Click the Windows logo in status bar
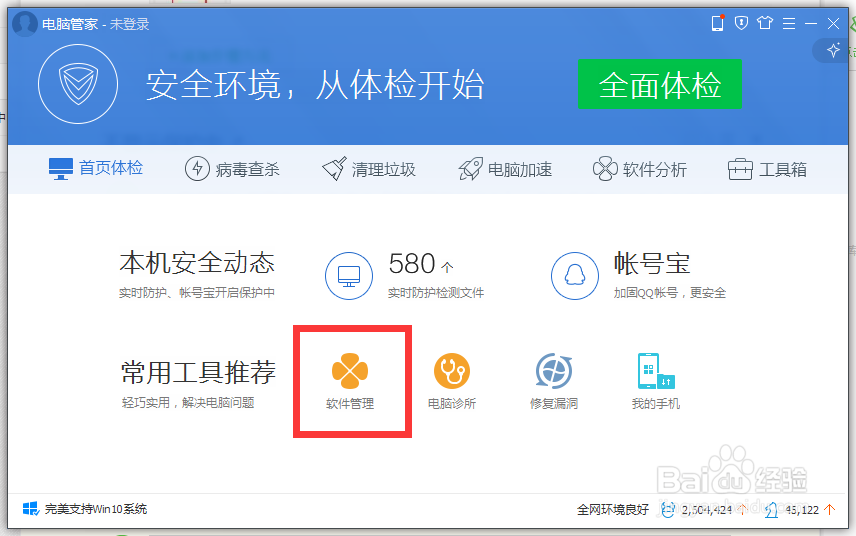 [31, 509]
